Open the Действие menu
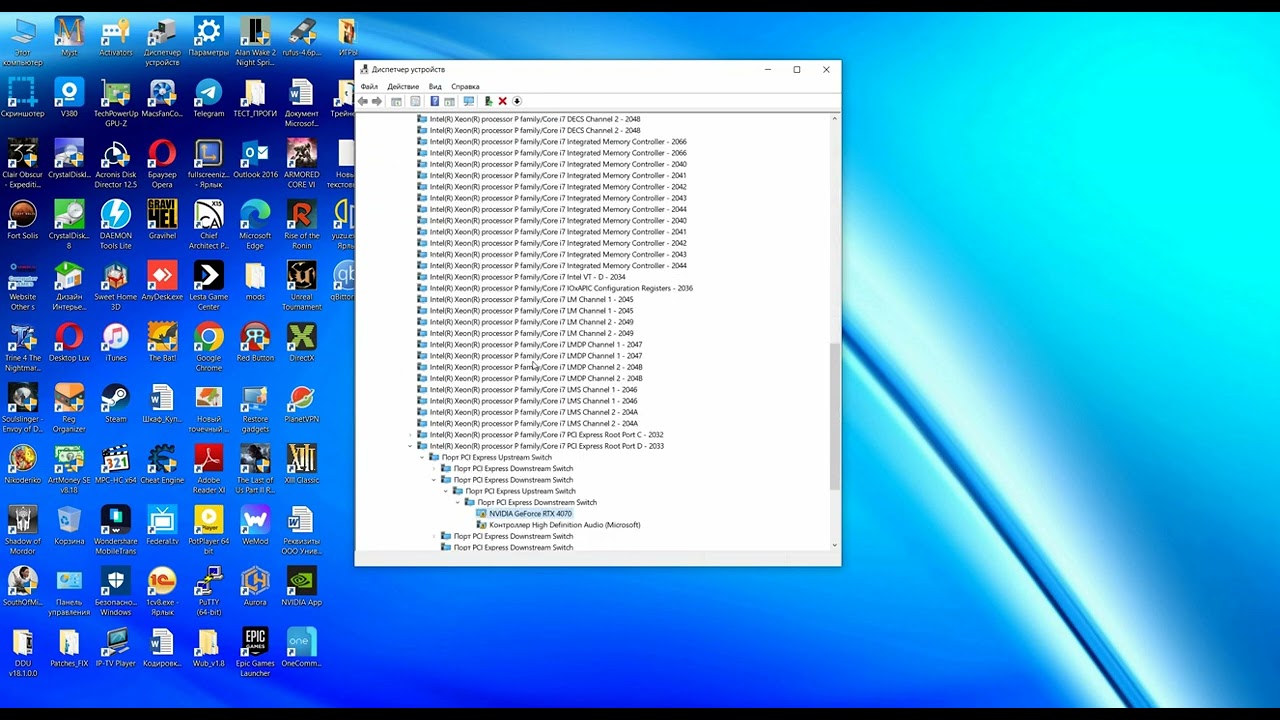Image resolution: width=1280 pixels, height=720 pixels. [403, 87]
